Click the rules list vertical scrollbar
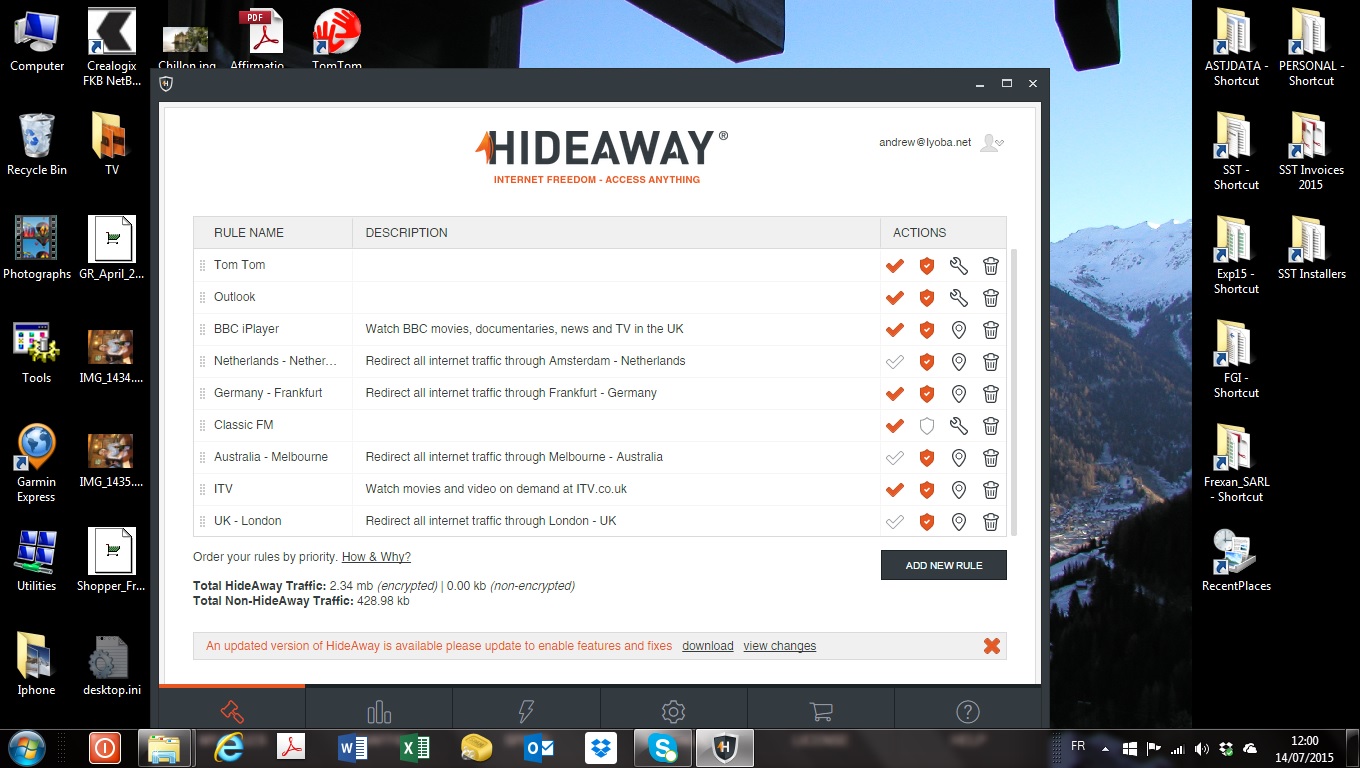The height and width of the screenshot is (768, 1360). (1014, 392)
